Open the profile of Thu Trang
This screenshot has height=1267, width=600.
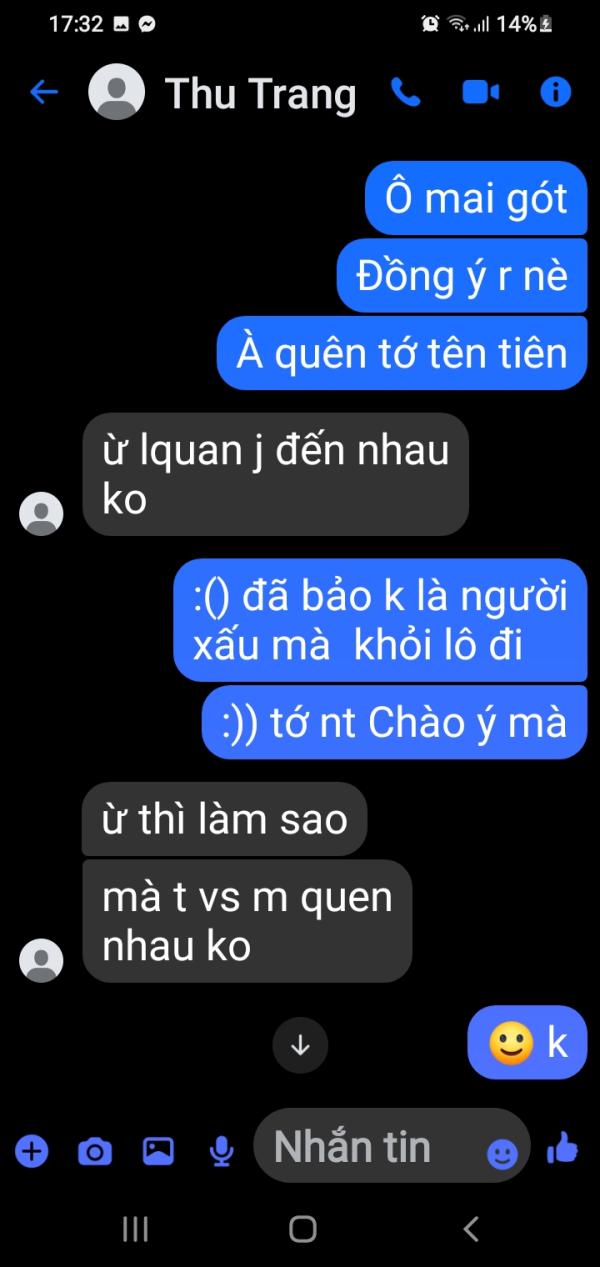(260, 94)
